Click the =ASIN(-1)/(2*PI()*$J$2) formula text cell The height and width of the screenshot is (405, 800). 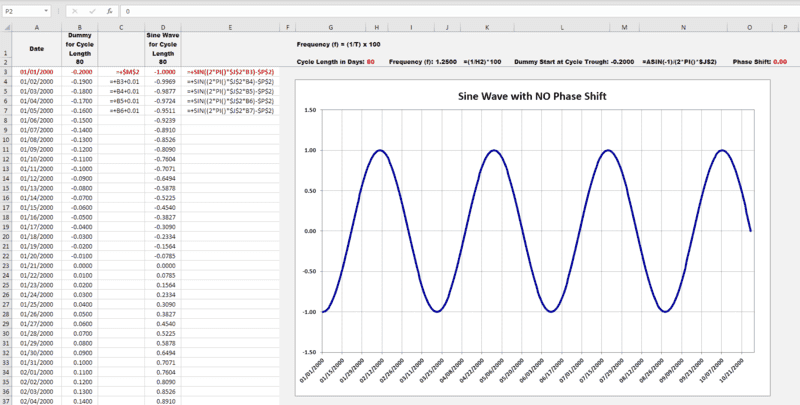(x=682, y=62)
